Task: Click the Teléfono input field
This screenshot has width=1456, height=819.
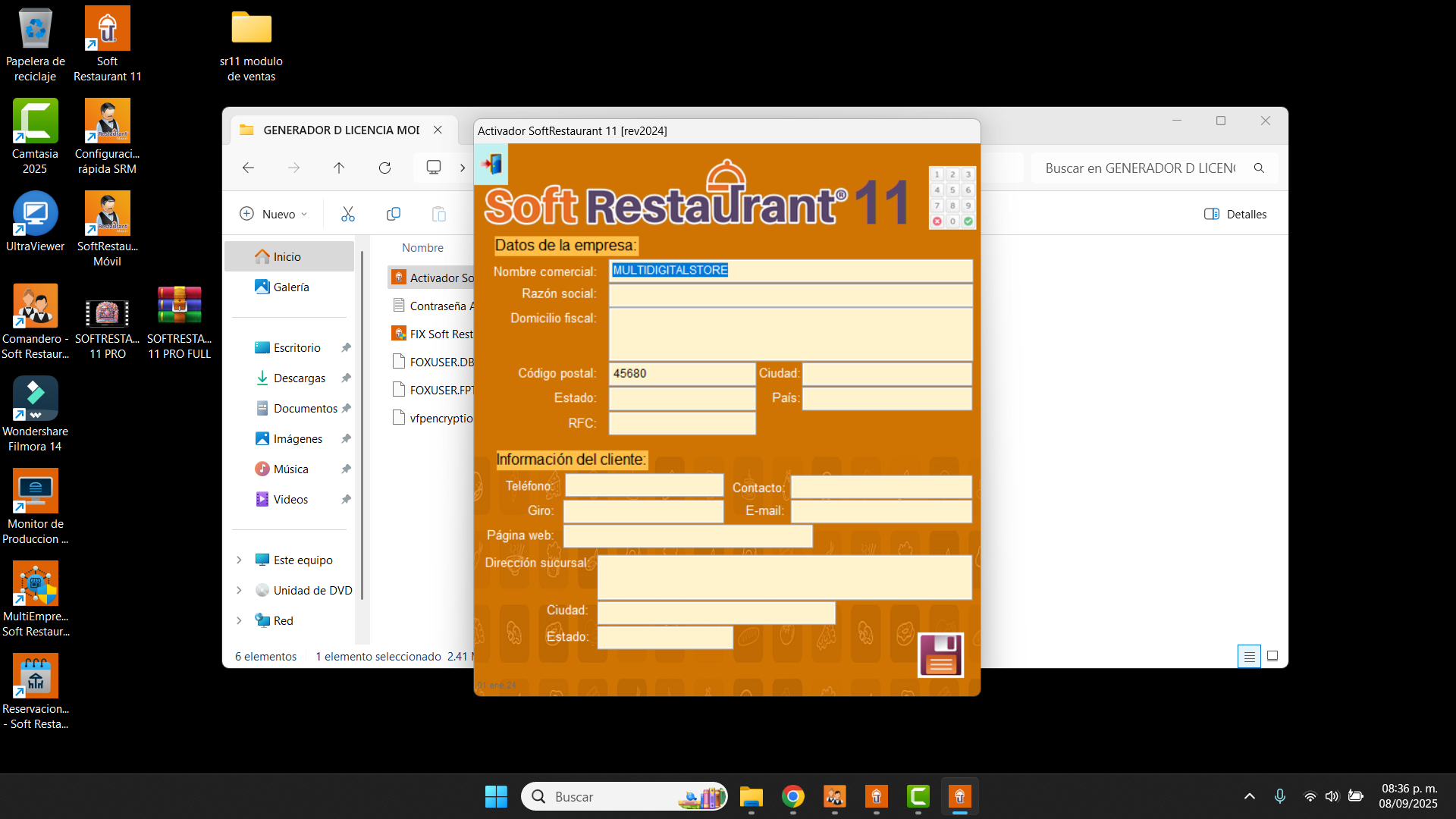Action: [644, 486]
